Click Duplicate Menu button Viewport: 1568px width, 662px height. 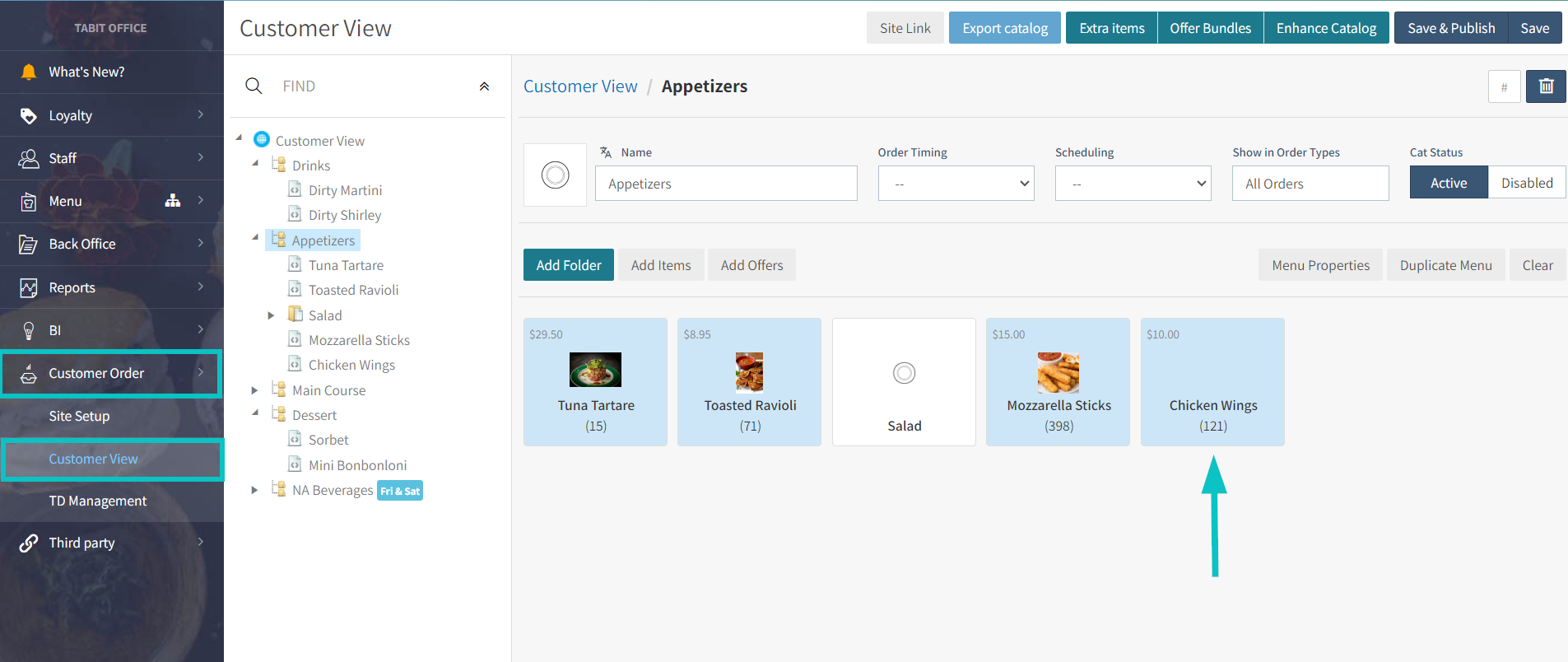tap(1445, 265)
